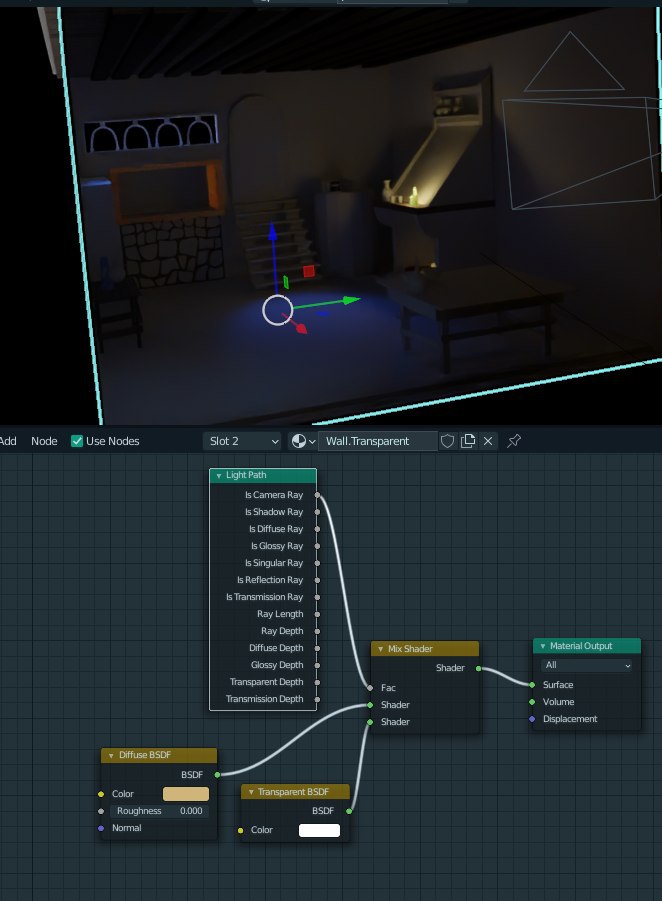Click the Ray Depth output socket
The width and height of the screenshot is (662, 901).
317,631
